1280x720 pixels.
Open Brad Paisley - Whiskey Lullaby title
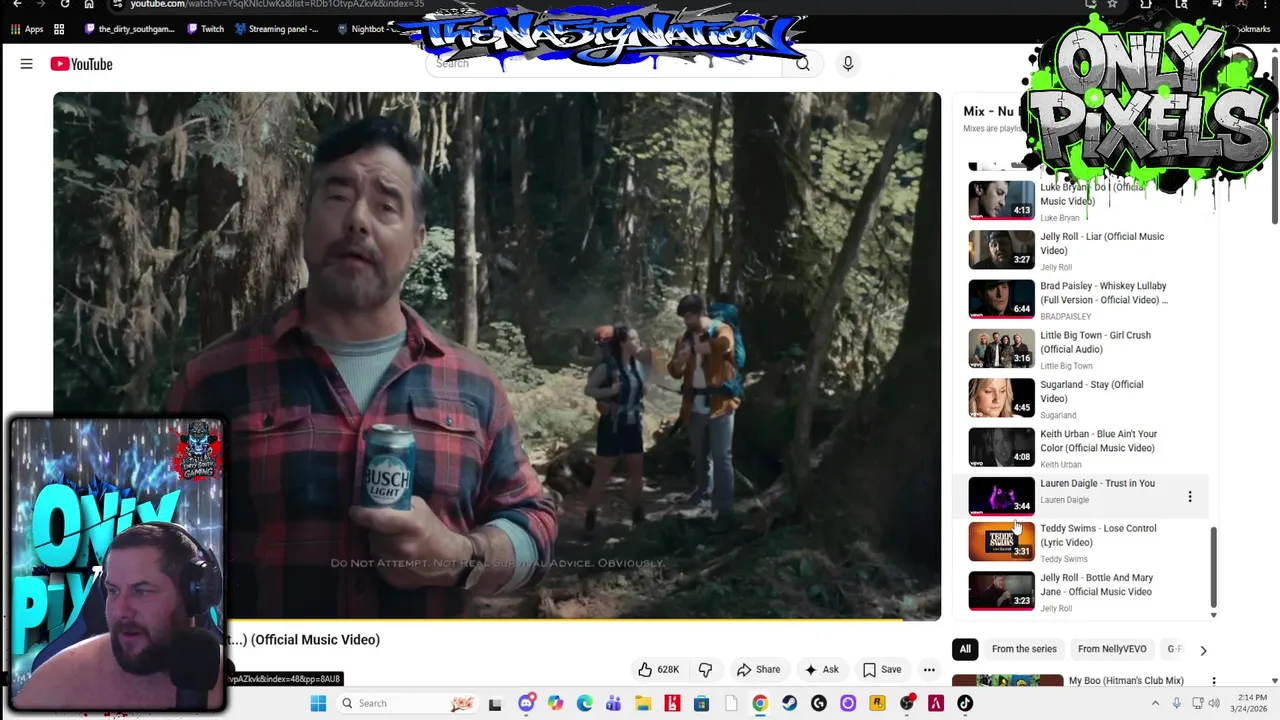[x=1104, y=293]
